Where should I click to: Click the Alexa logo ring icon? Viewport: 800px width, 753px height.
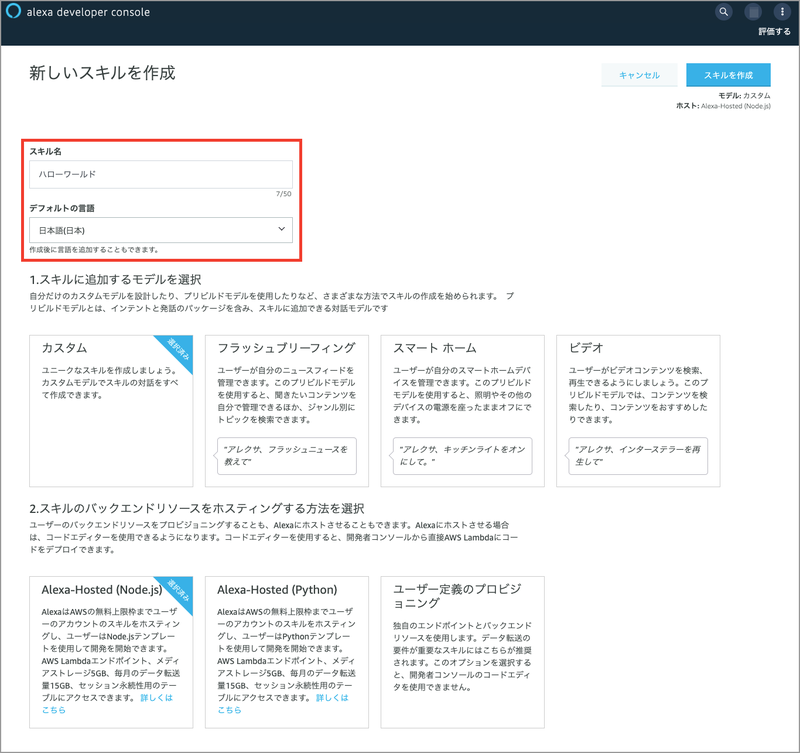click(x=13, y=11)
